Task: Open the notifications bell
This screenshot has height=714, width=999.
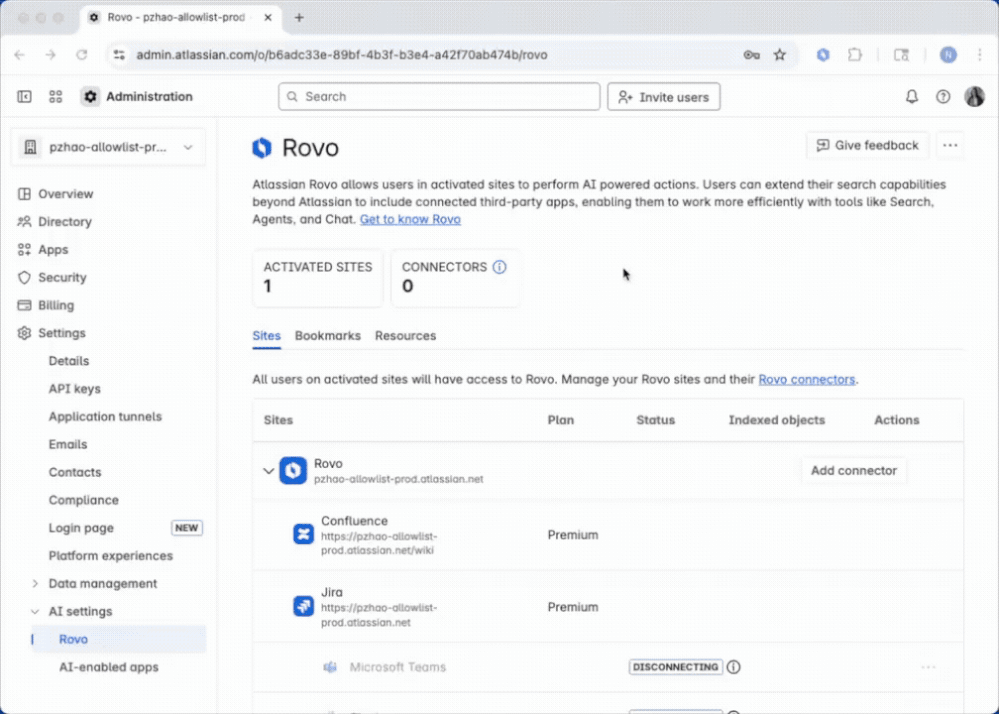Action: click(x=912, y=97)
